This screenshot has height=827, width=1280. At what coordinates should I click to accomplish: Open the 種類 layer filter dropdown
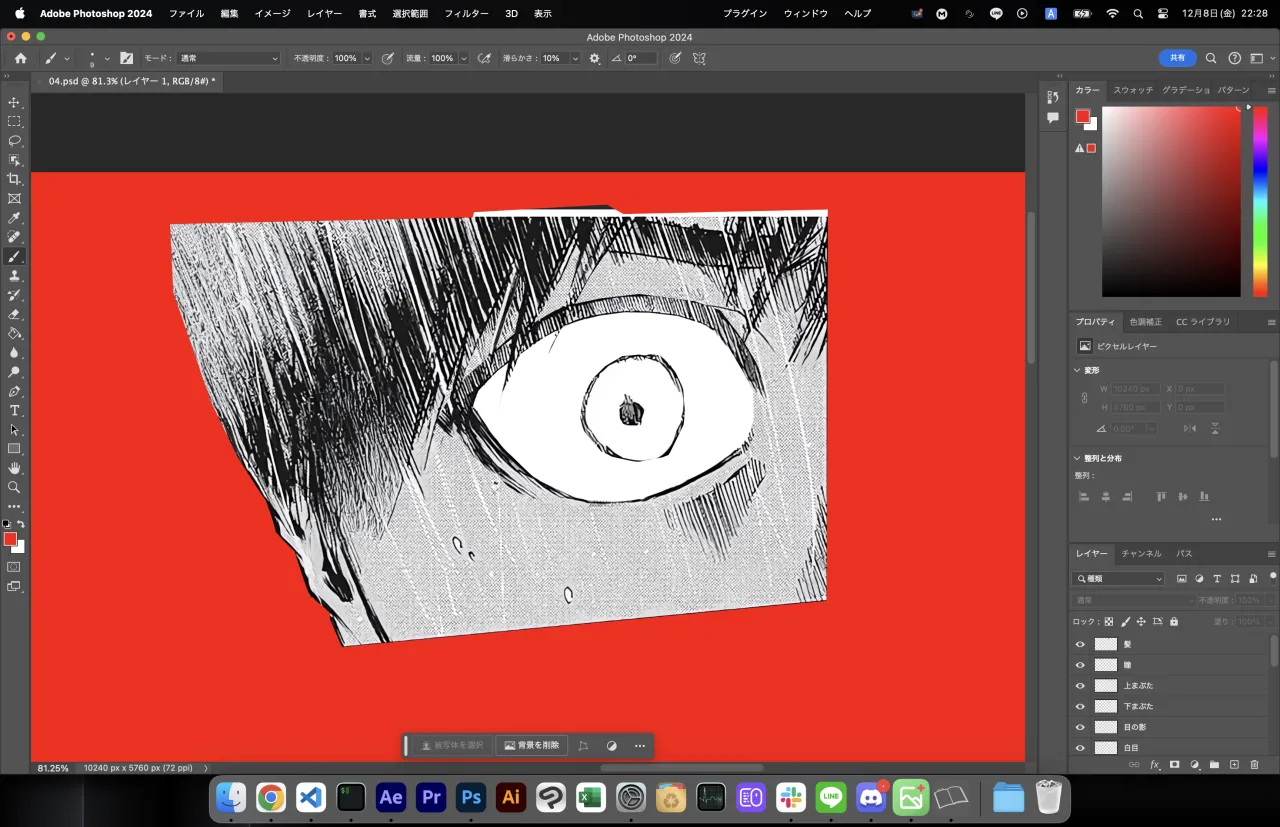tap(1118, 579)
